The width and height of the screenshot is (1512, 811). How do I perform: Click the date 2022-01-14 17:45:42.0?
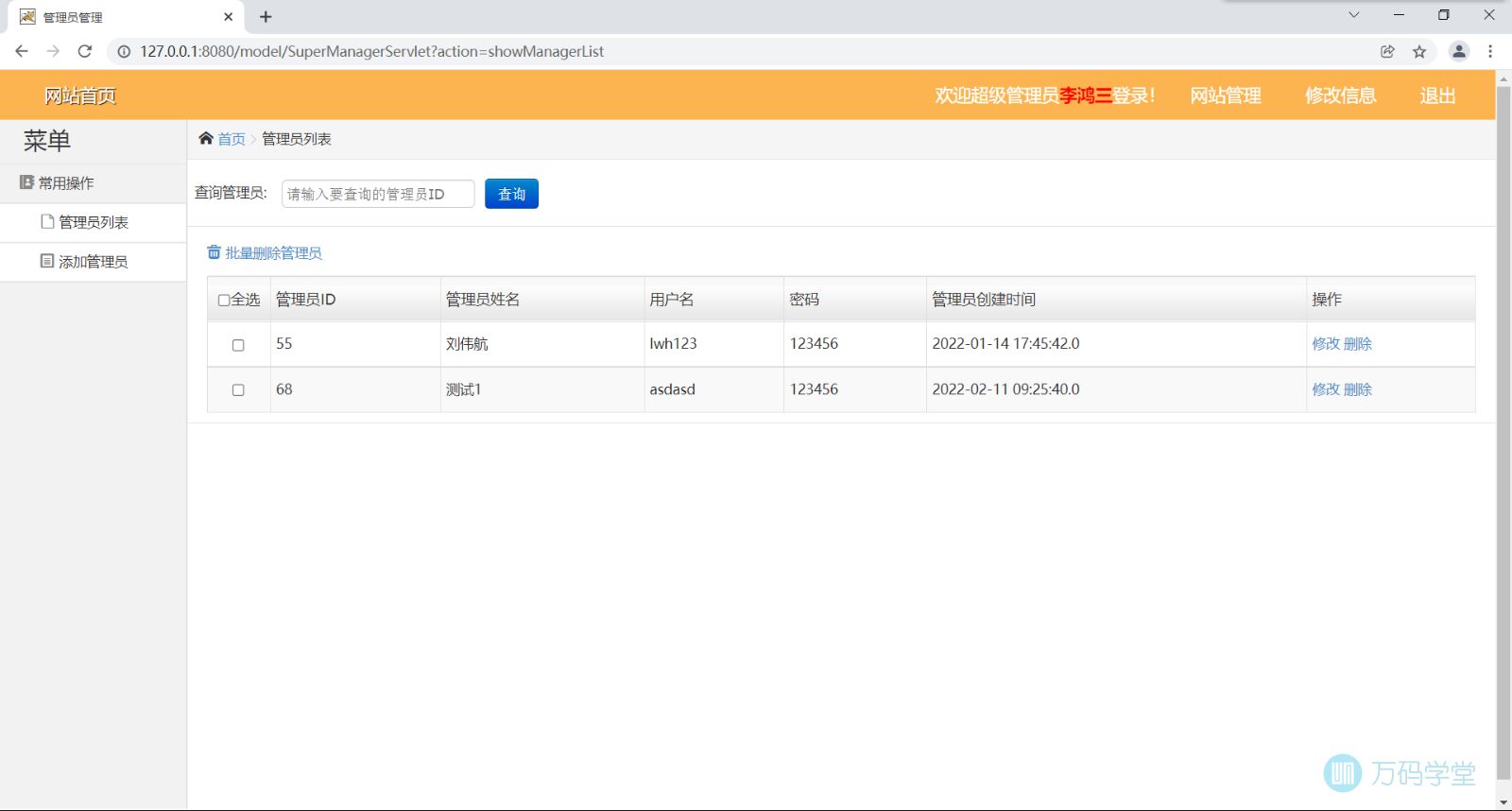point(1005,344)
